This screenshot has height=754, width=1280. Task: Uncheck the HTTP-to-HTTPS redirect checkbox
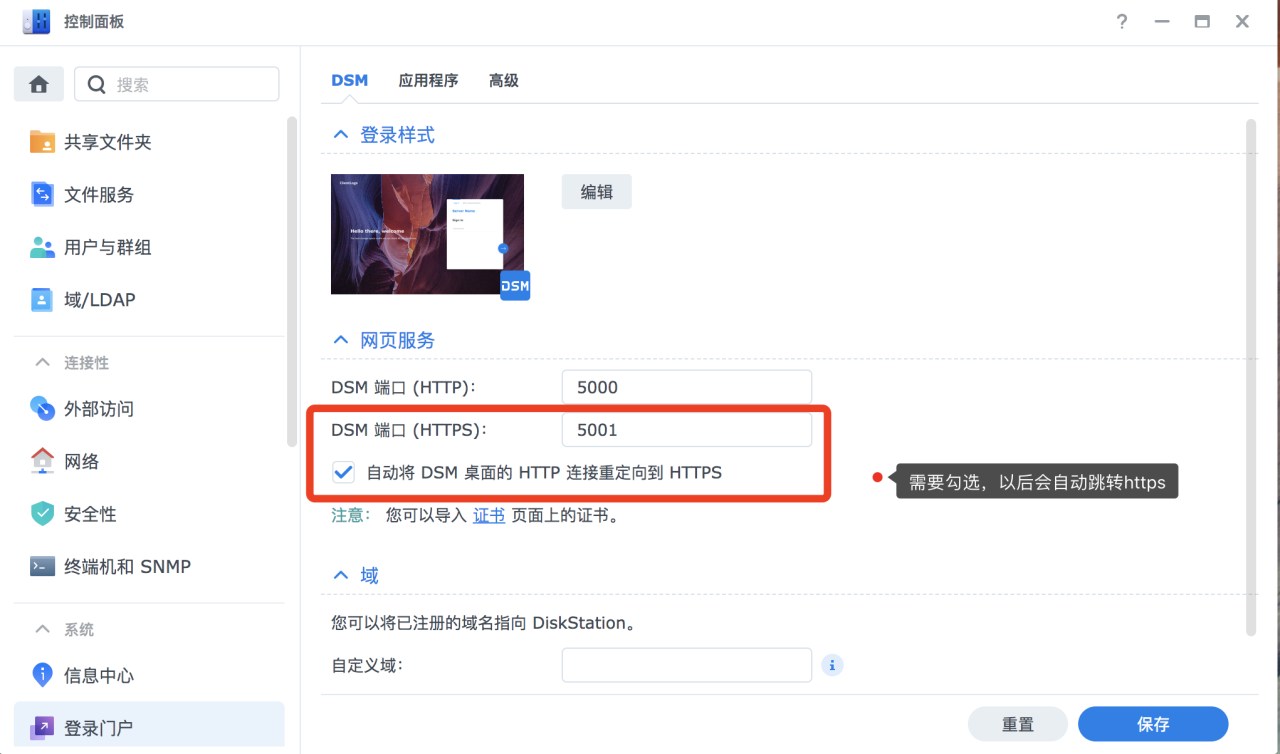[x=343, y=472]
